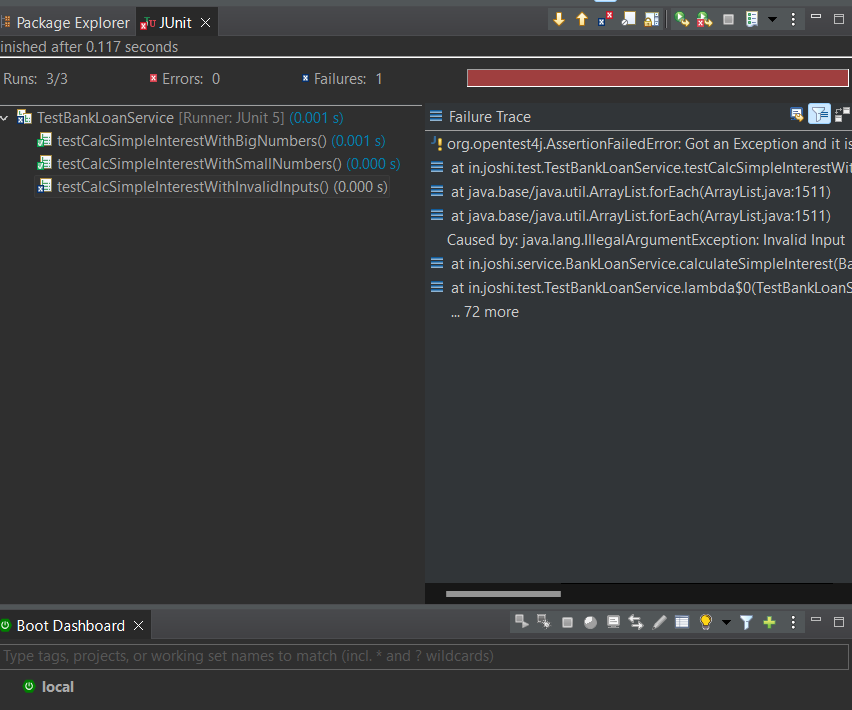Click Boot Dashboard Show Properties table icon
Screen dimensions: 852x710
click(x=682, y=622)
